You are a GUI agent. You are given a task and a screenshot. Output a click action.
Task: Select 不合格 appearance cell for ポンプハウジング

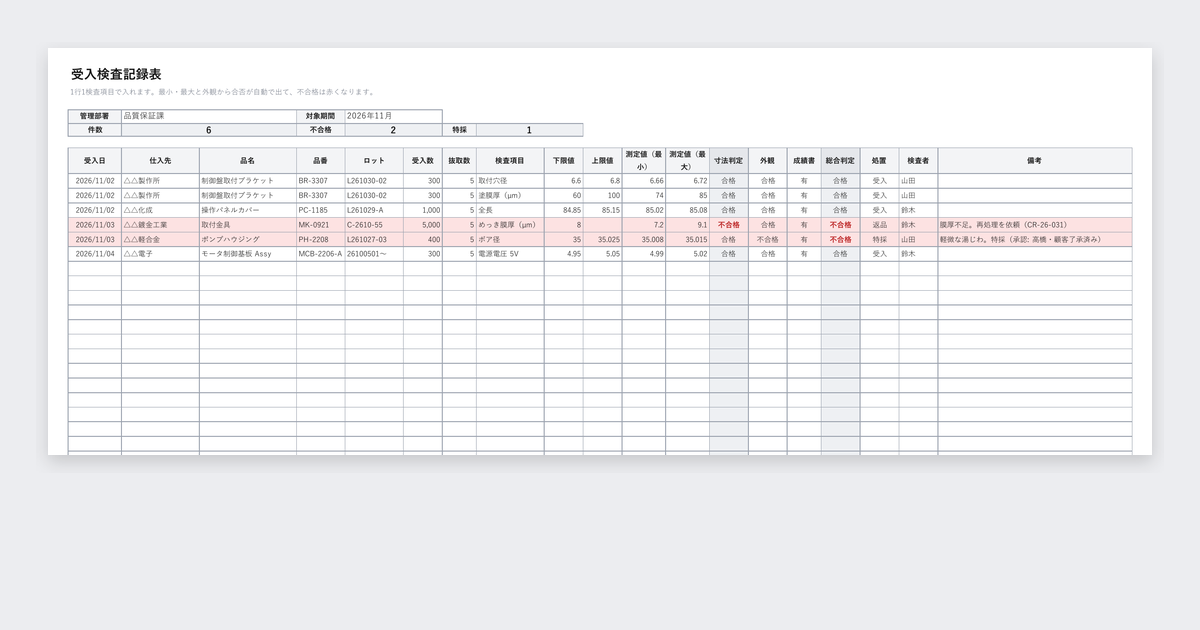[x=767, y=240]
